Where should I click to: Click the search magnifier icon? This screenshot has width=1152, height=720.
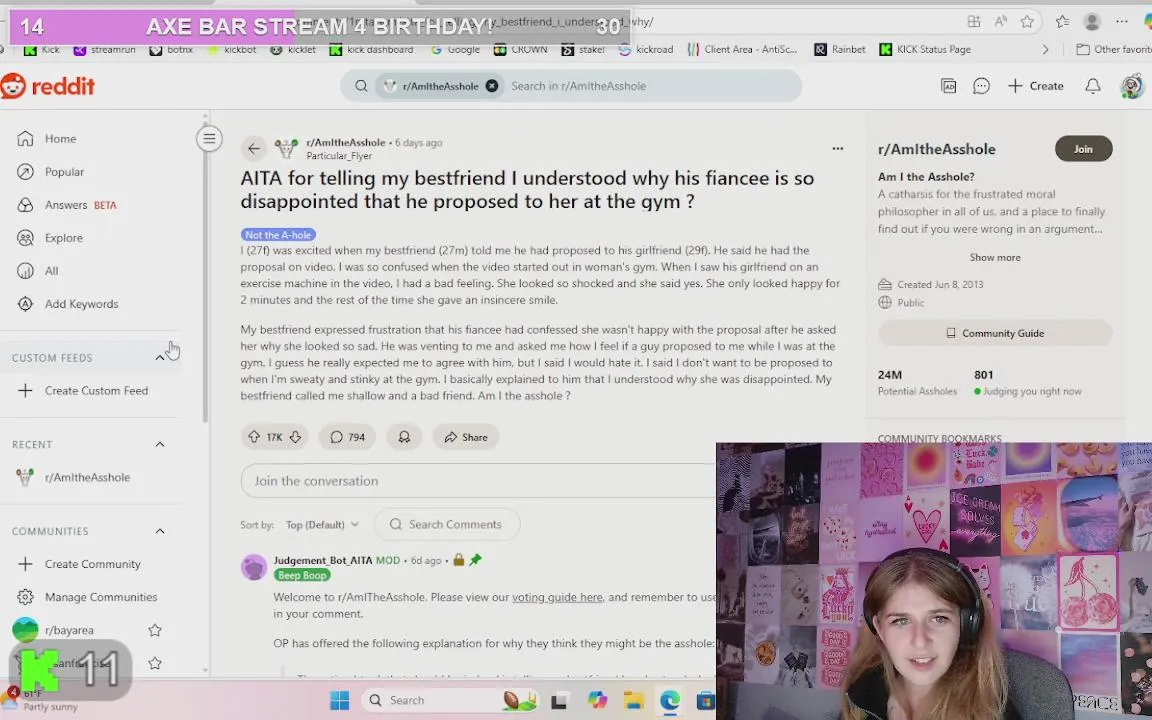[x=361, y=86]
